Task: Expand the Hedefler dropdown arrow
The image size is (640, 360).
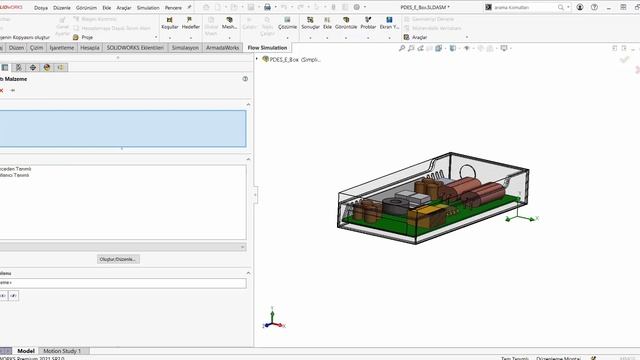Action: pyautogui.click(x=191, y=38)
